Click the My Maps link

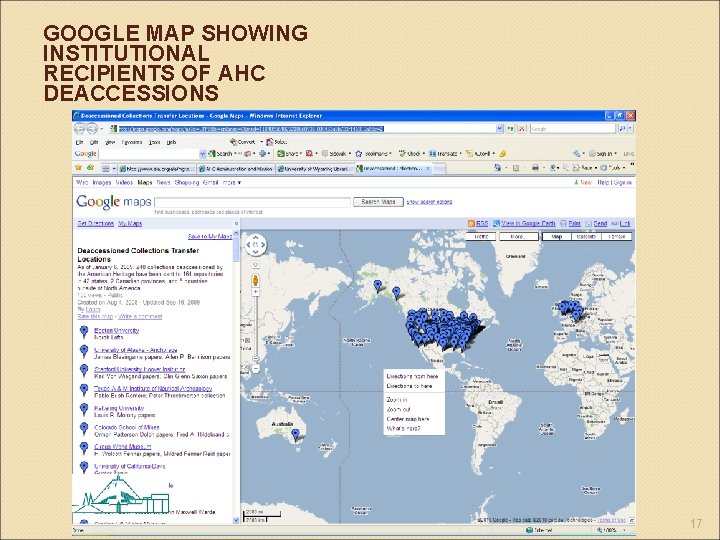[130, 224]
